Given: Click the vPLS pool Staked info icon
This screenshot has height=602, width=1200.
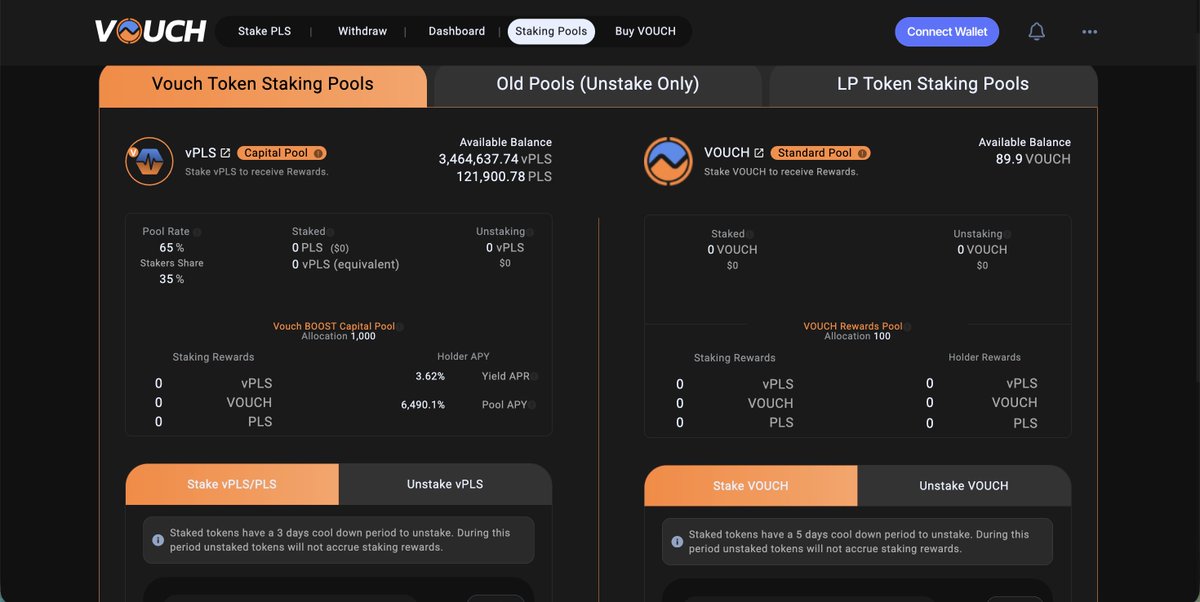Looking at the screenshot, I should [331, 232].
